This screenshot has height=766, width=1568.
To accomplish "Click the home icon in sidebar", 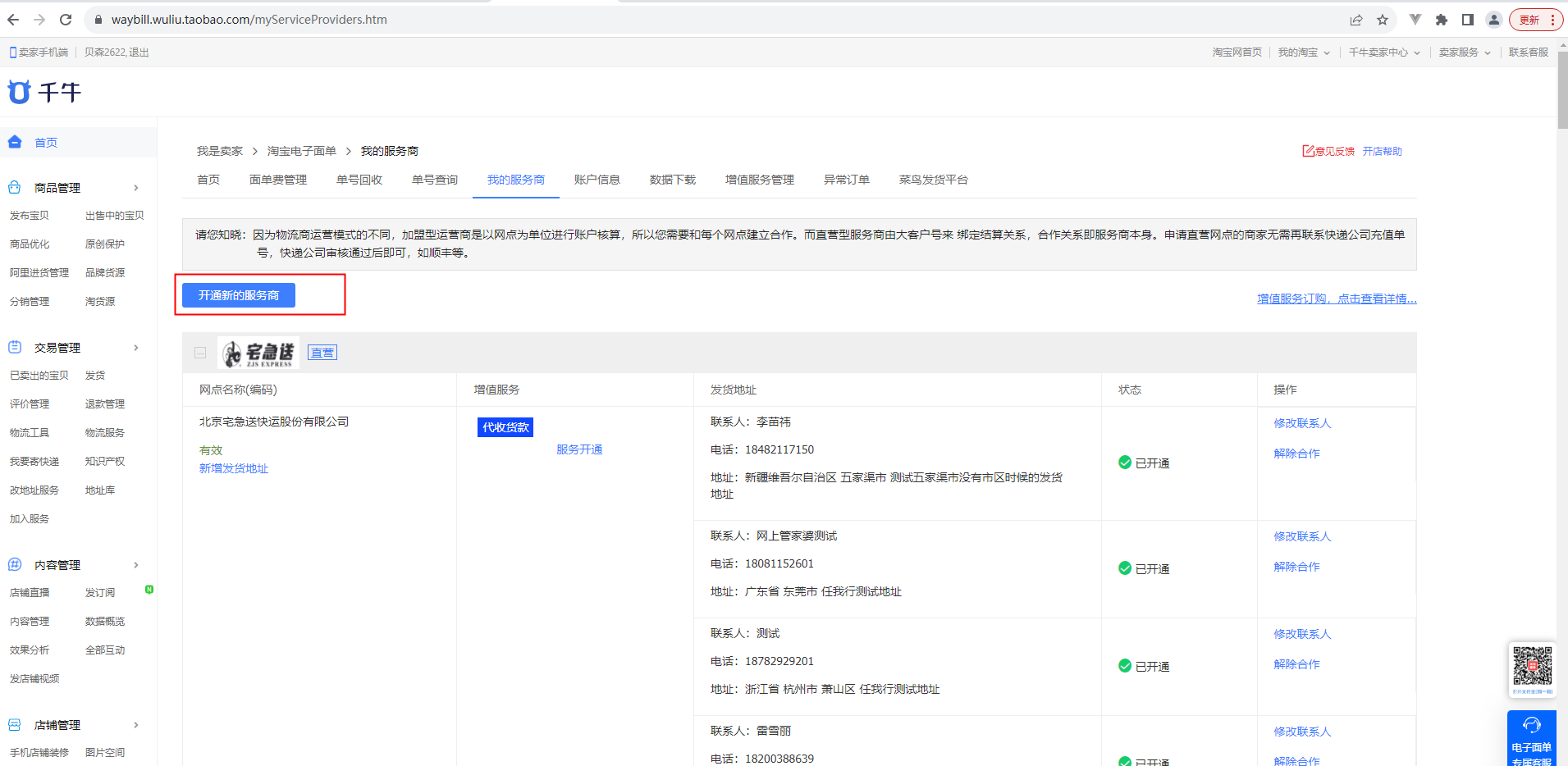I will click(x=15, y=142).
